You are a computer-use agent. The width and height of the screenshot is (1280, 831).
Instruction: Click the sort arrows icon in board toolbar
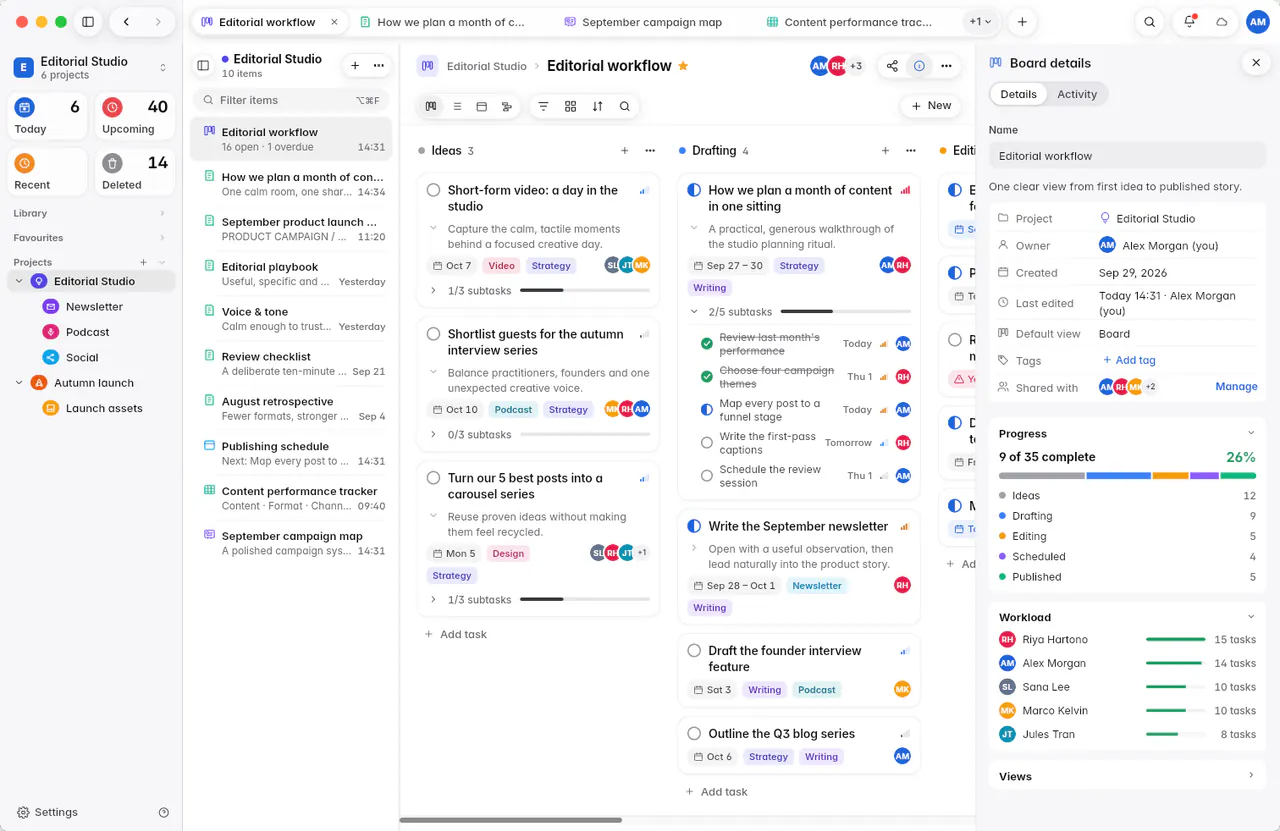pos(598,106)
